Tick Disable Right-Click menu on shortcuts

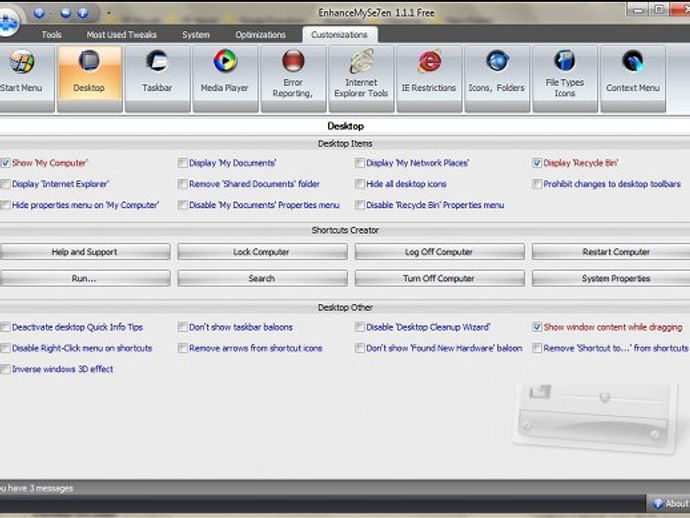(5, 348)
